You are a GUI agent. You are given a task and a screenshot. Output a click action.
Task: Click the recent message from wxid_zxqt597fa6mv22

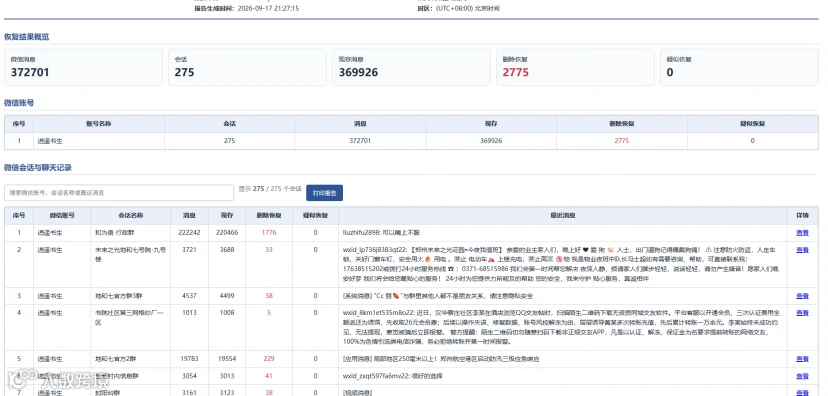(x=392, y=376)
